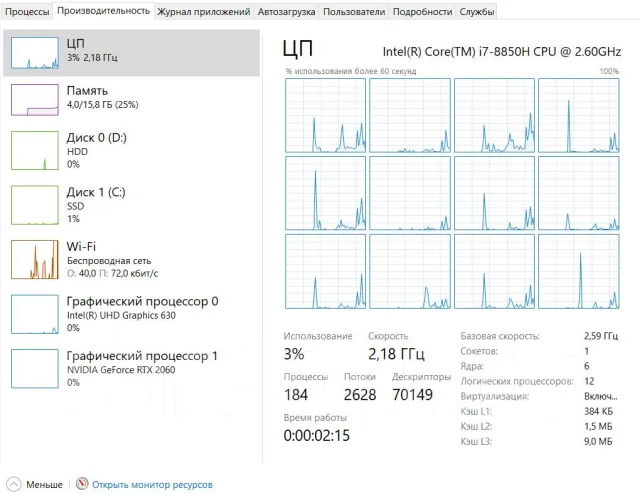Viewport: 640px width, 503px height.
Task: Click the Дескрипторы count 70149
Action: point(412,395)
